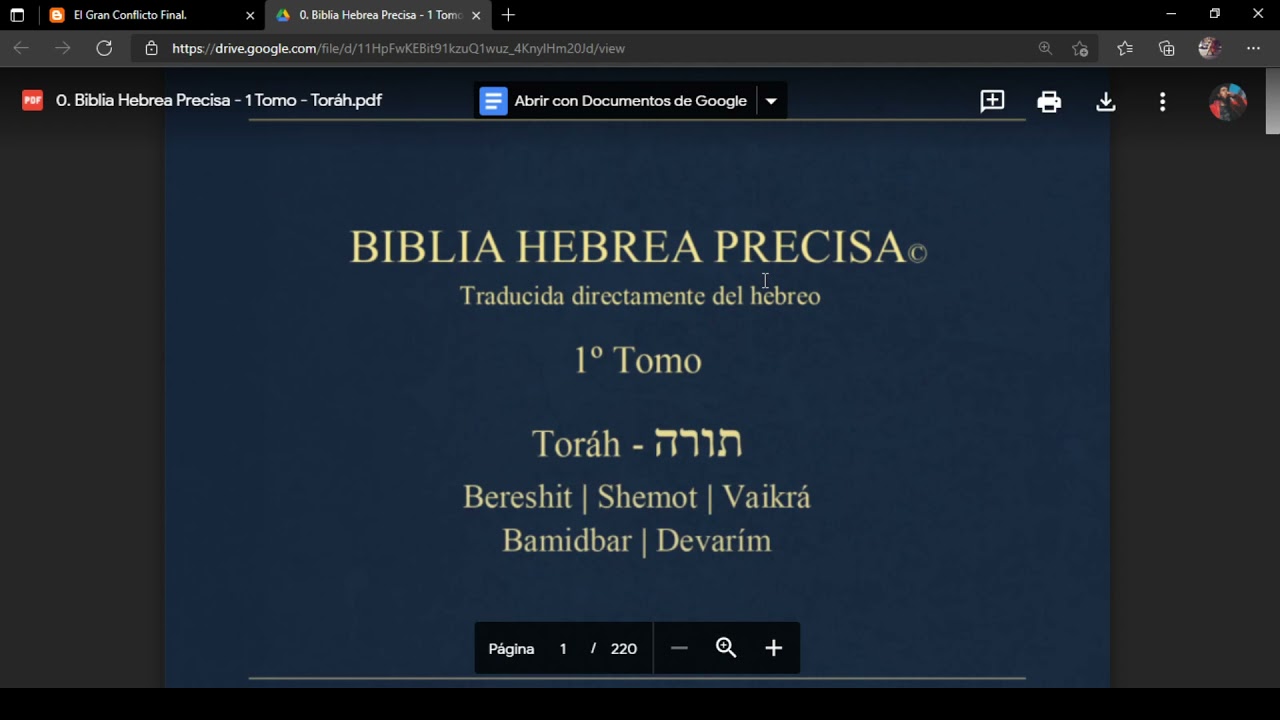Viewport: 1280px width, 720px height.
Task: Click the vertical scrollbar thumb
Action: point(1272,100)
